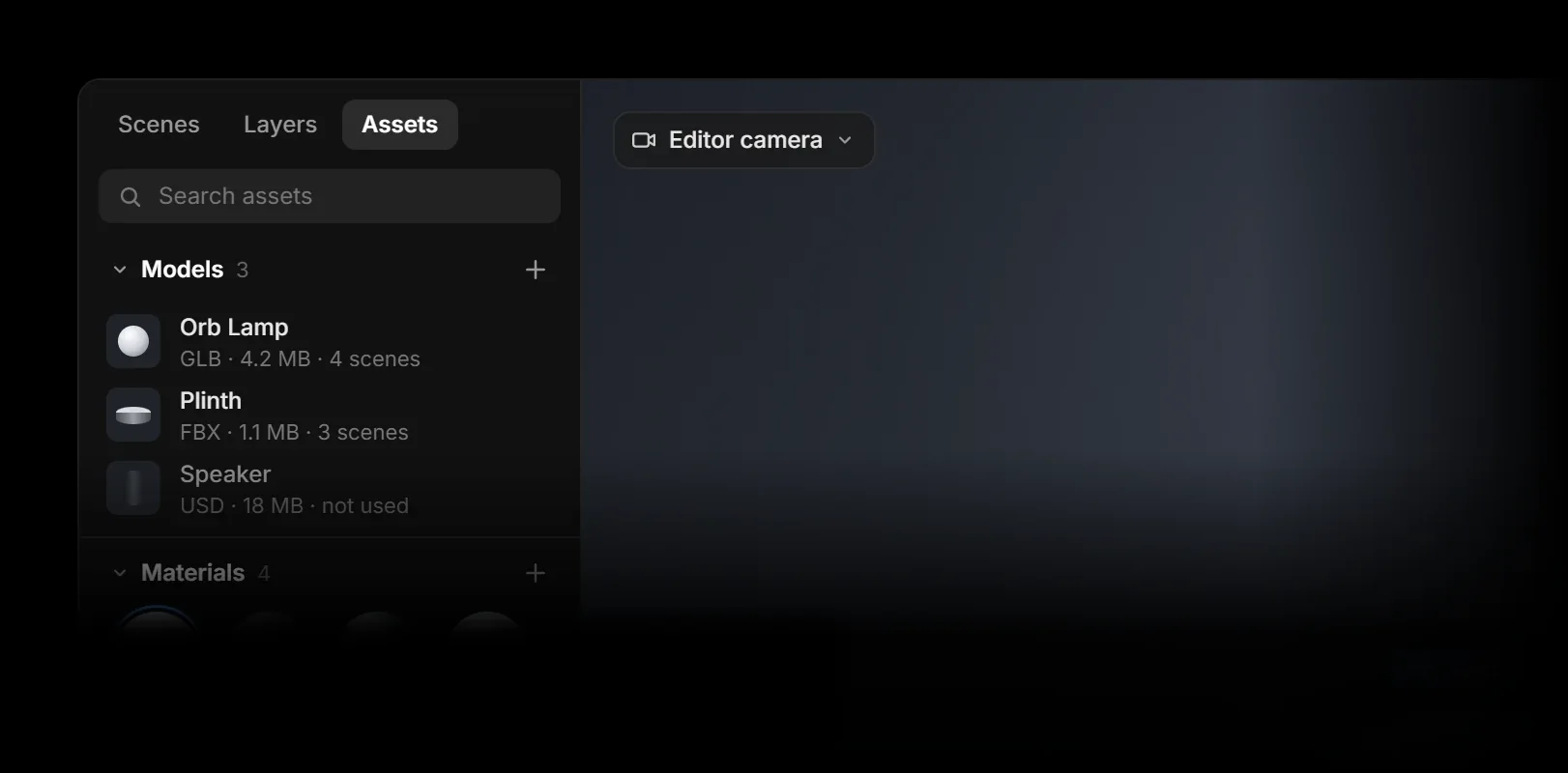Click the magnifier icon in asset search
The image size is (1568, 773).
point(131,197)
